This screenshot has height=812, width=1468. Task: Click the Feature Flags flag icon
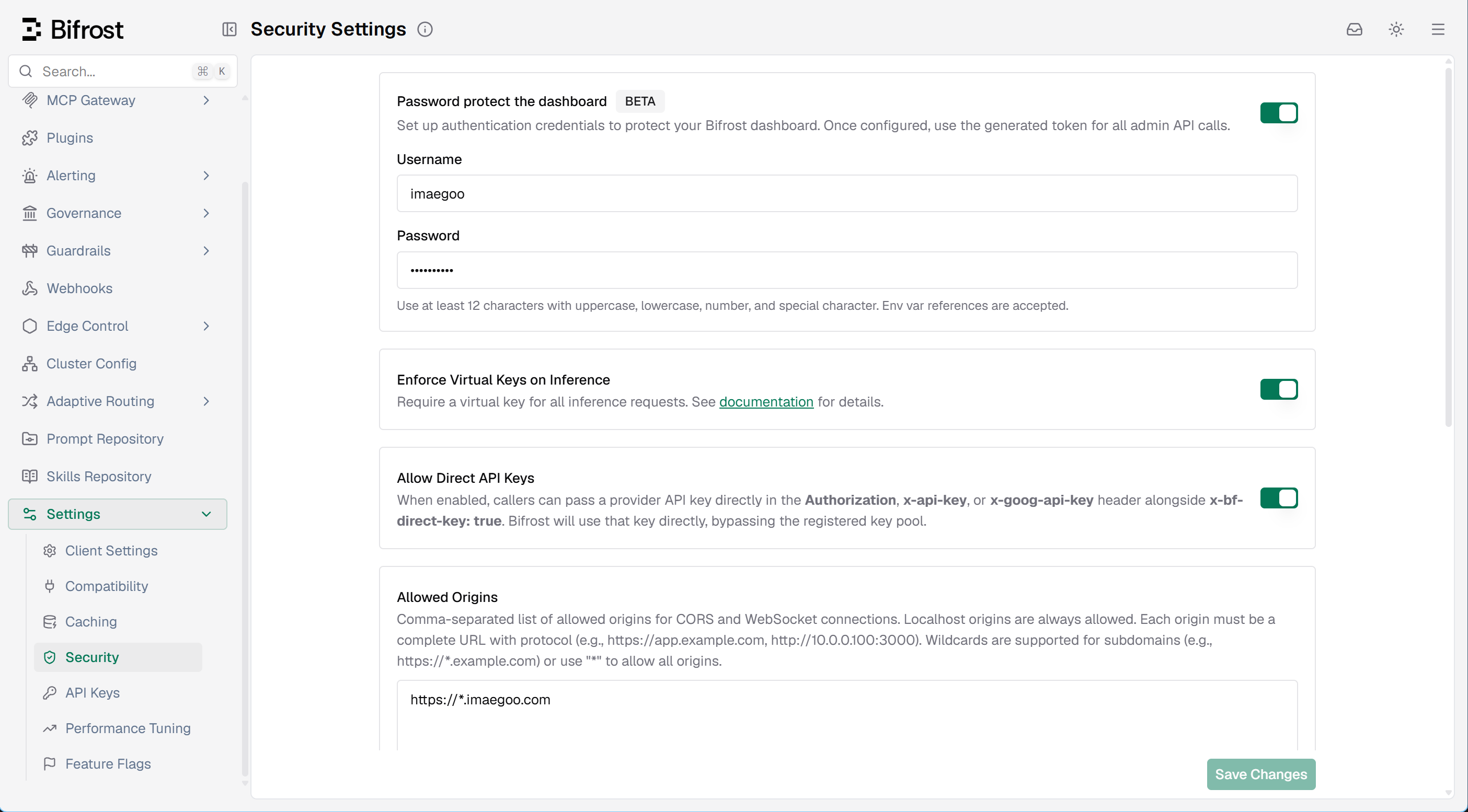(50, 763)
